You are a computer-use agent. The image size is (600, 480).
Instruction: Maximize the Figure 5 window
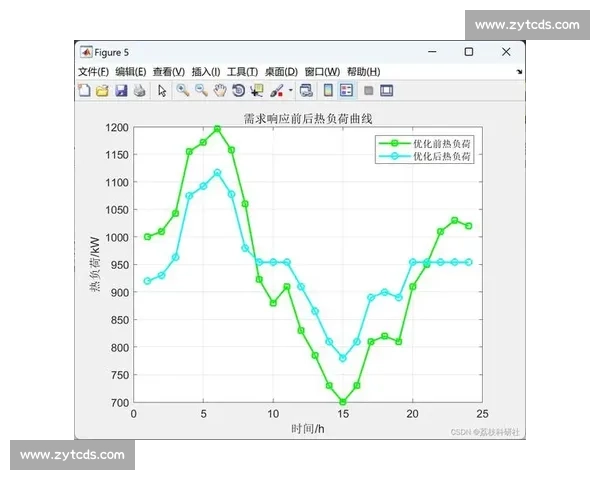[x=469, y=52]
